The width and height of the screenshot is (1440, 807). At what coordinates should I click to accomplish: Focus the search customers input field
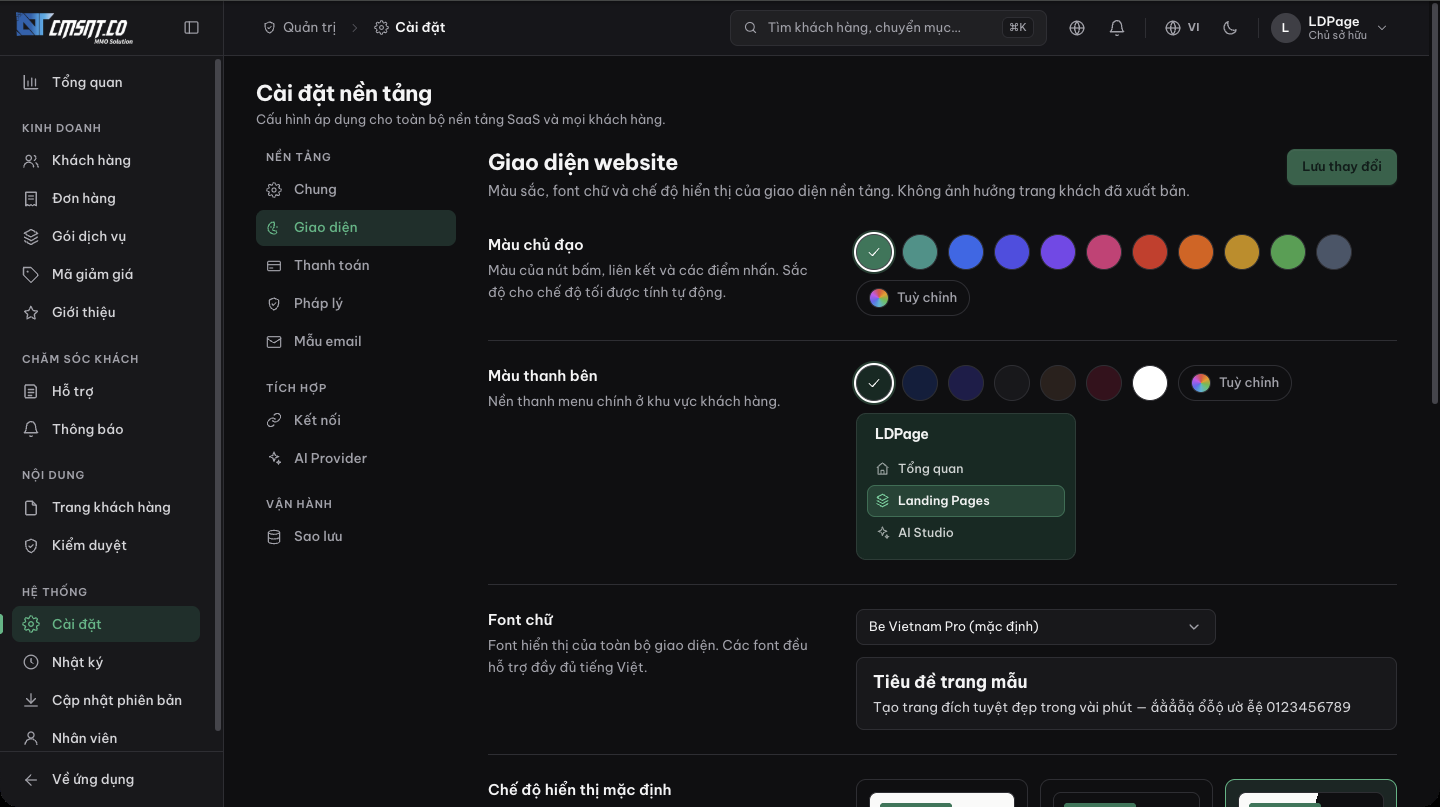pyautogui.click(x=889, y=28)
